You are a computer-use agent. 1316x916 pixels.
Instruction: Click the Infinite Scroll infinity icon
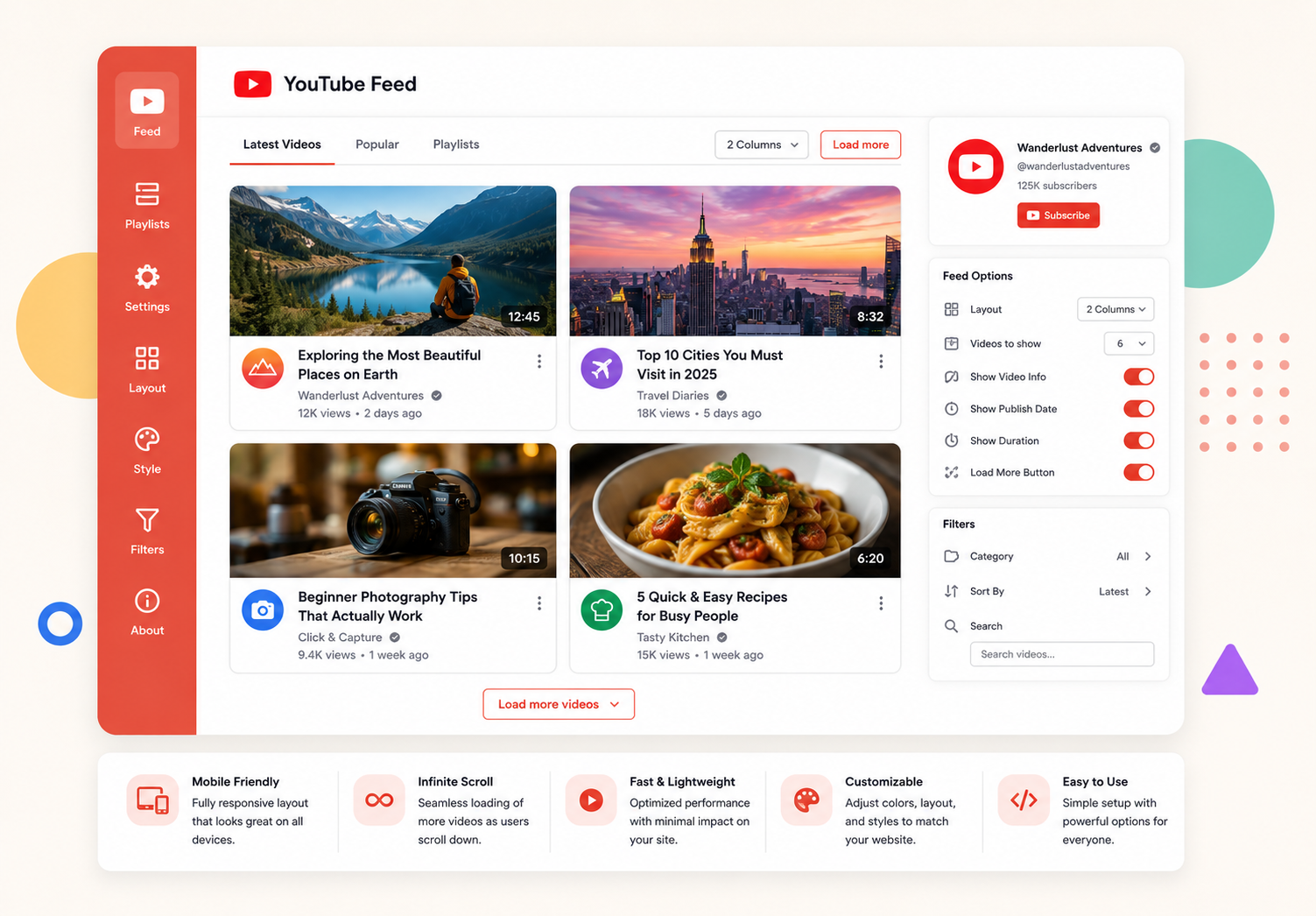tap(379, 800)
